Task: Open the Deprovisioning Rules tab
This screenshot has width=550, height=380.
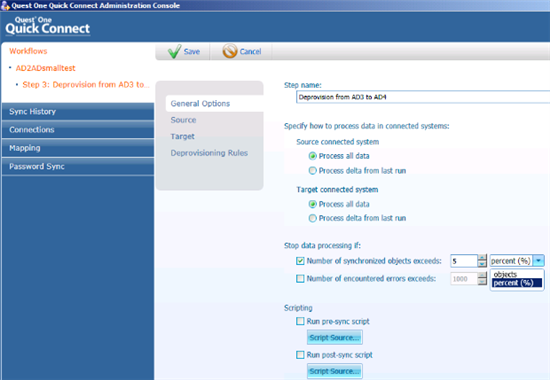Action: [x=209, y=153]
